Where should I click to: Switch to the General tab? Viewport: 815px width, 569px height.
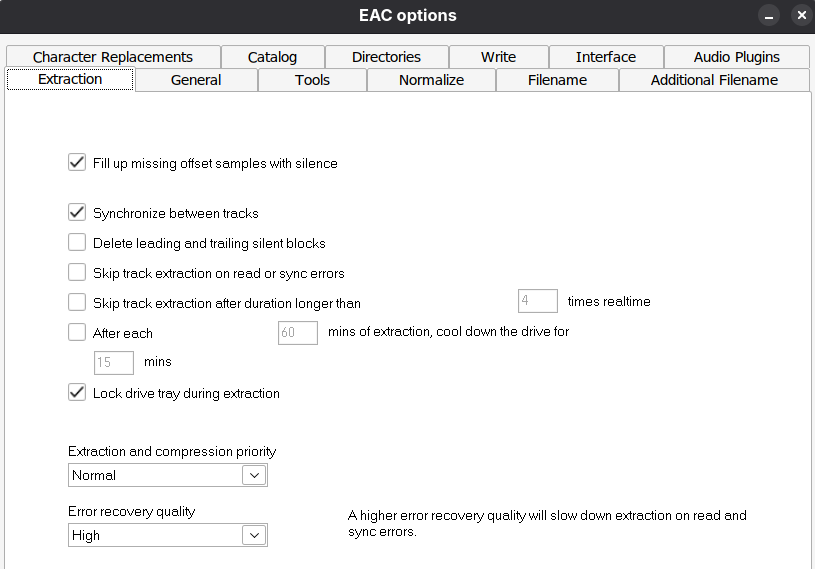click(x=196, y=80)
